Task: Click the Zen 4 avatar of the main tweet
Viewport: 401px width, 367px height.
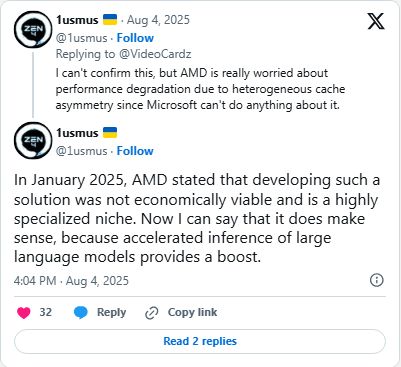Action: coord(33,140)
